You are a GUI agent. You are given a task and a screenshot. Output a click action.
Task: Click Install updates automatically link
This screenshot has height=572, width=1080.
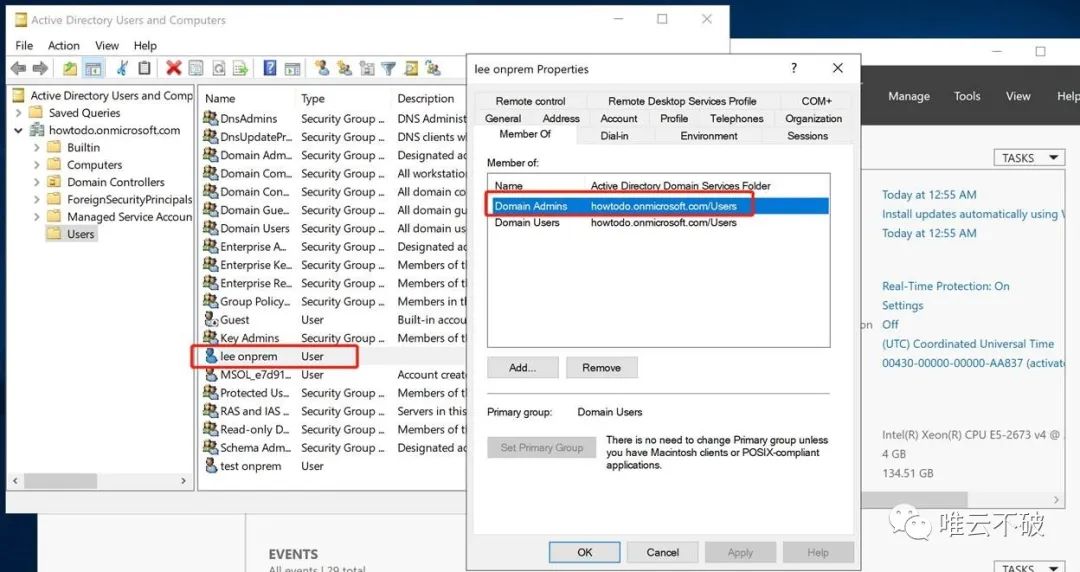974,214
